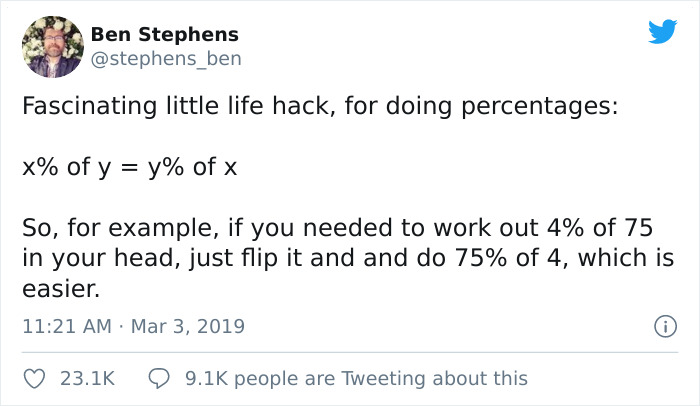Viewport: 700px width, 406px height.
Task: Open the @stephens_ben handle link
Action: [165, 59]
